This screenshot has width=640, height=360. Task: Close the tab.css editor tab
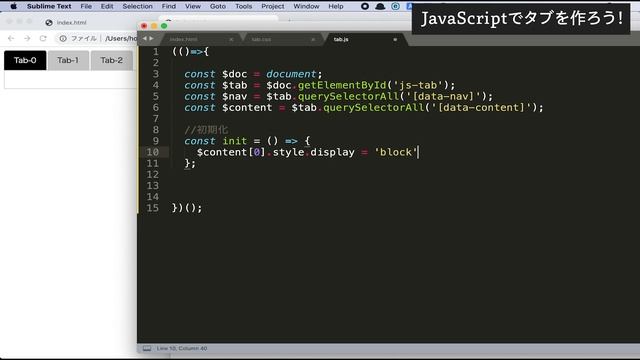313,39
